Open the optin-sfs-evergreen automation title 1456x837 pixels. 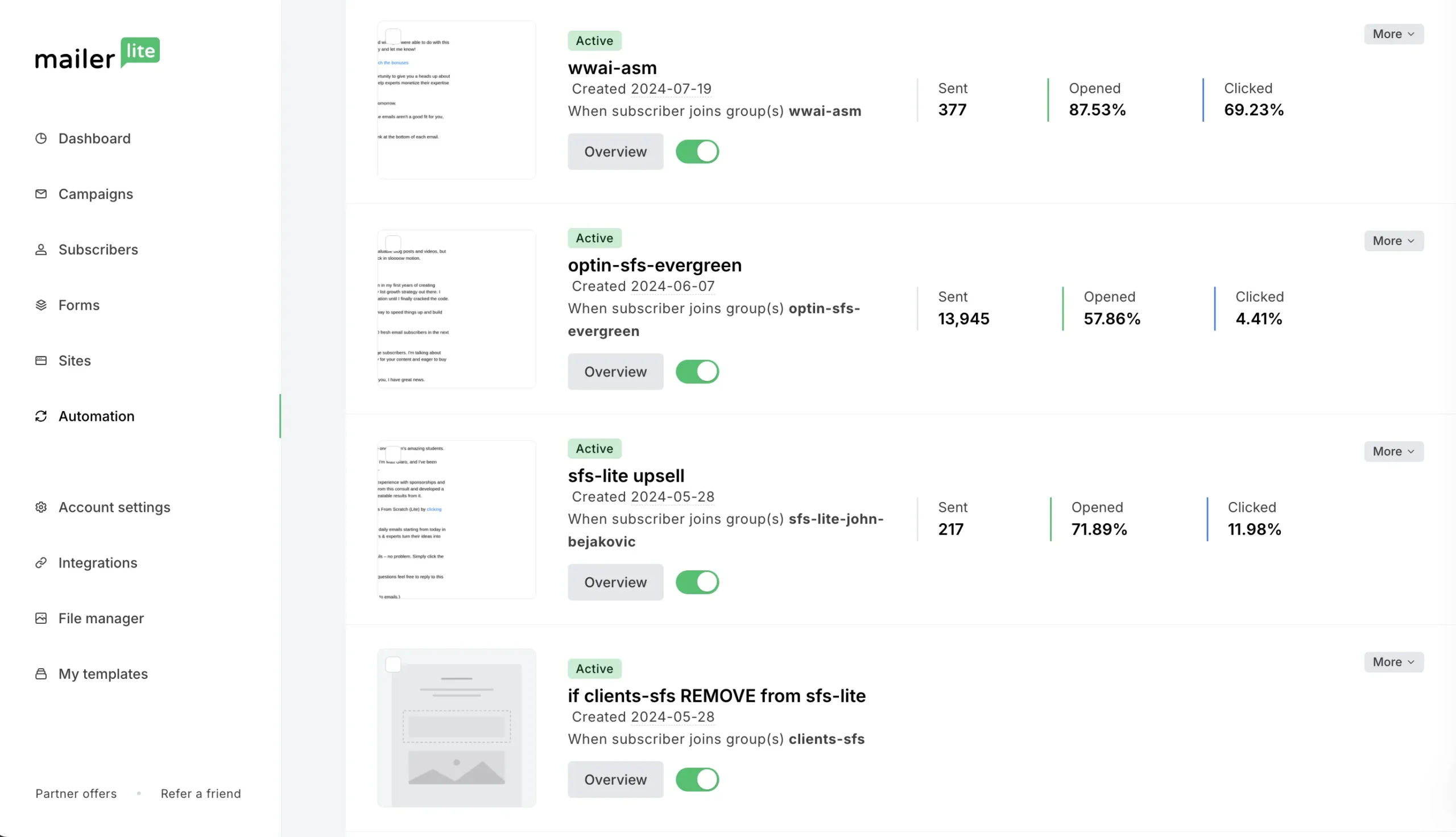click(x=655, y=265)
